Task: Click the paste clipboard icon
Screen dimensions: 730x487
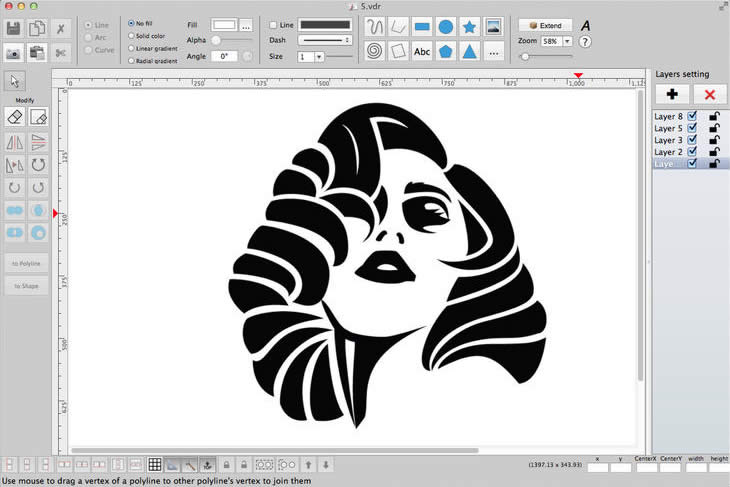Action: [x=37, y=53]
